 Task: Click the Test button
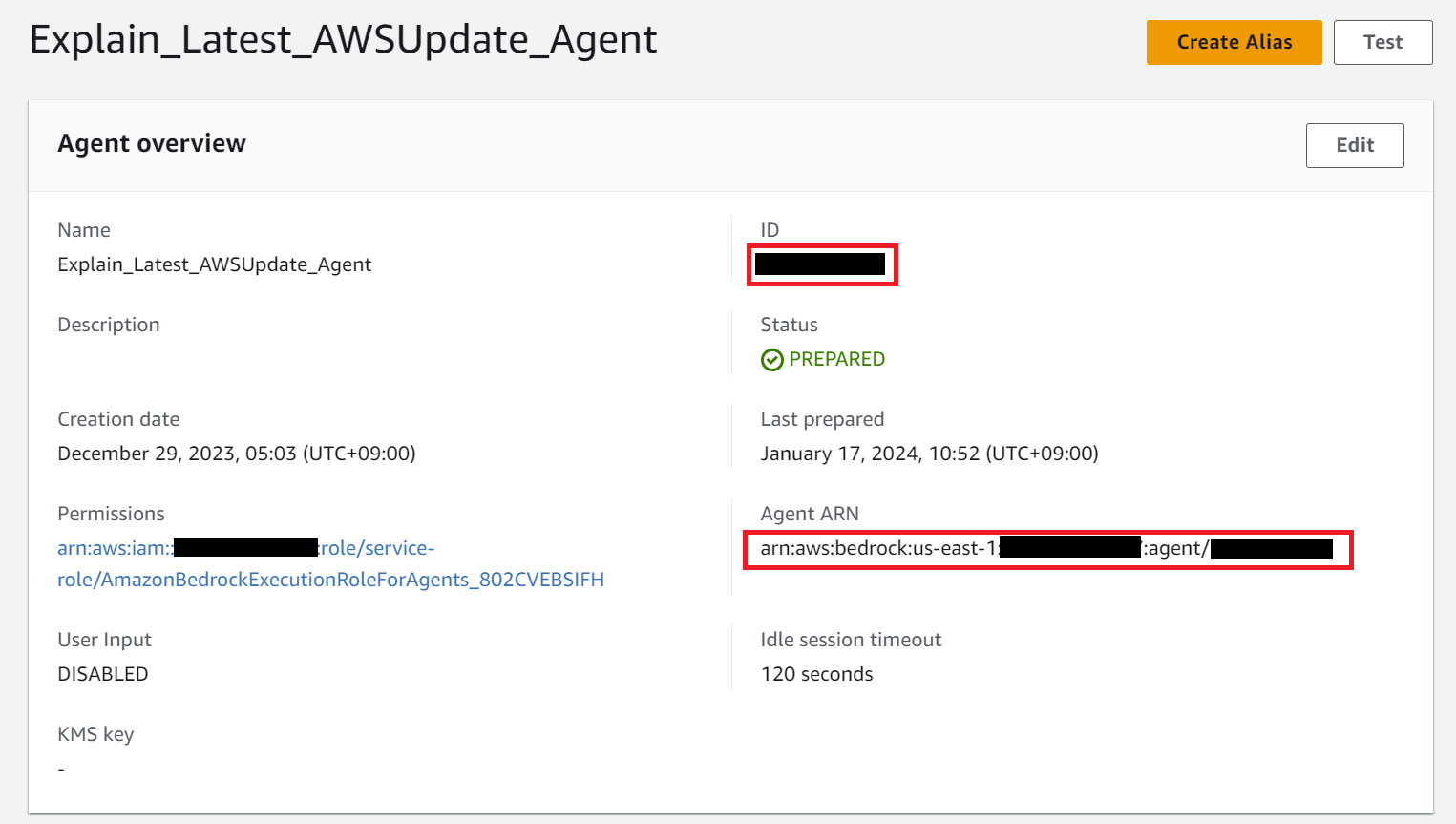(x=1382, y=42)
